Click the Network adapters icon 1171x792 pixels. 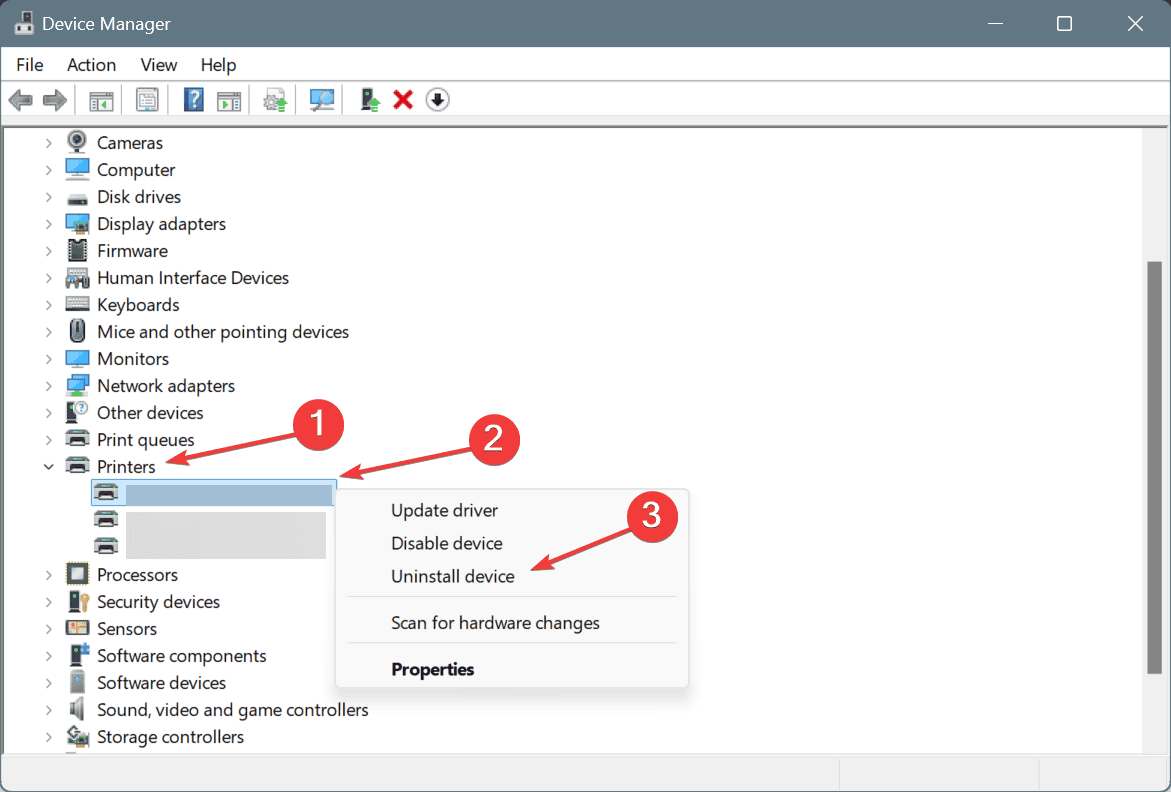(x=77, y=385)
